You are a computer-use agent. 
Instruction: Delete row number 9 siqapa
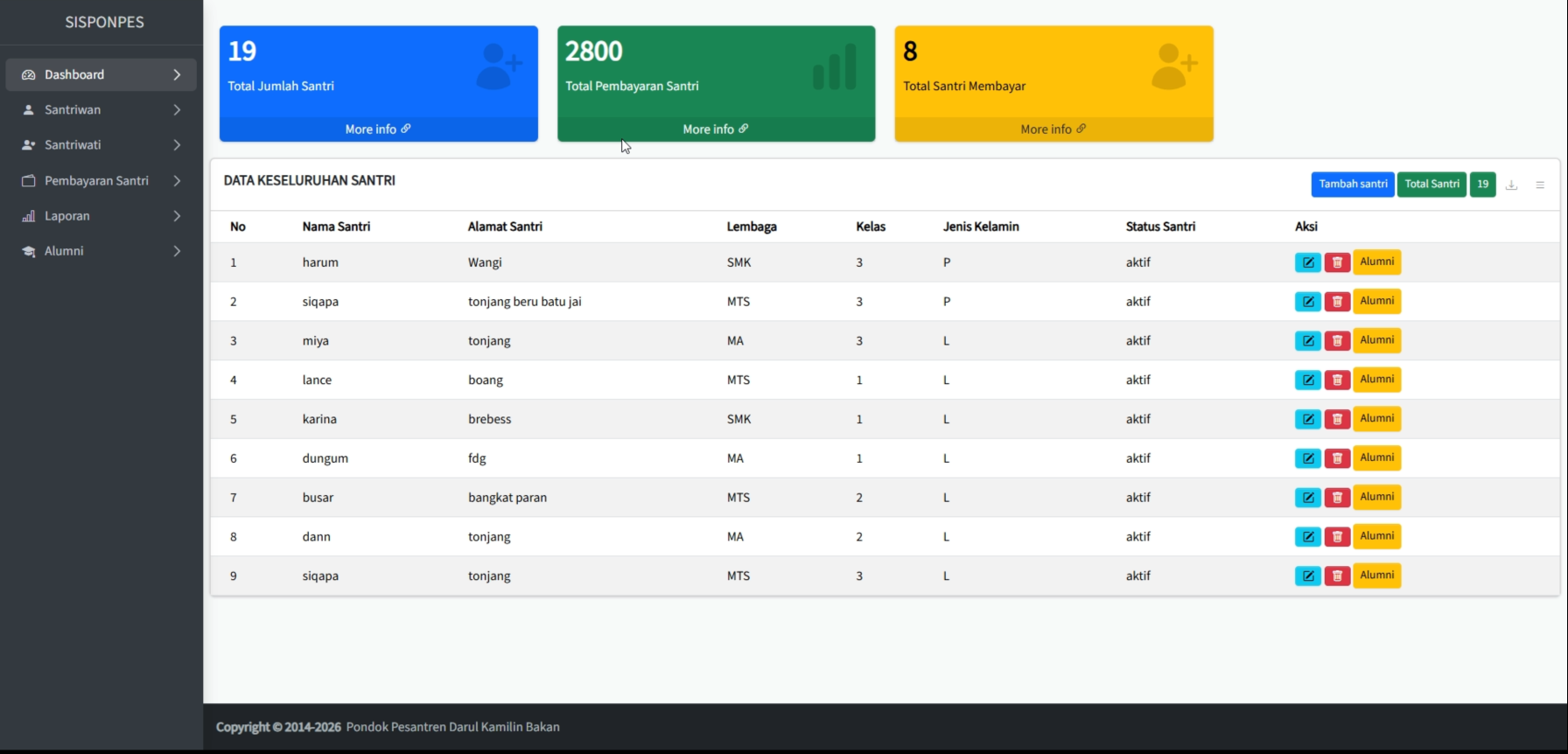click(x=1337, y=576)
